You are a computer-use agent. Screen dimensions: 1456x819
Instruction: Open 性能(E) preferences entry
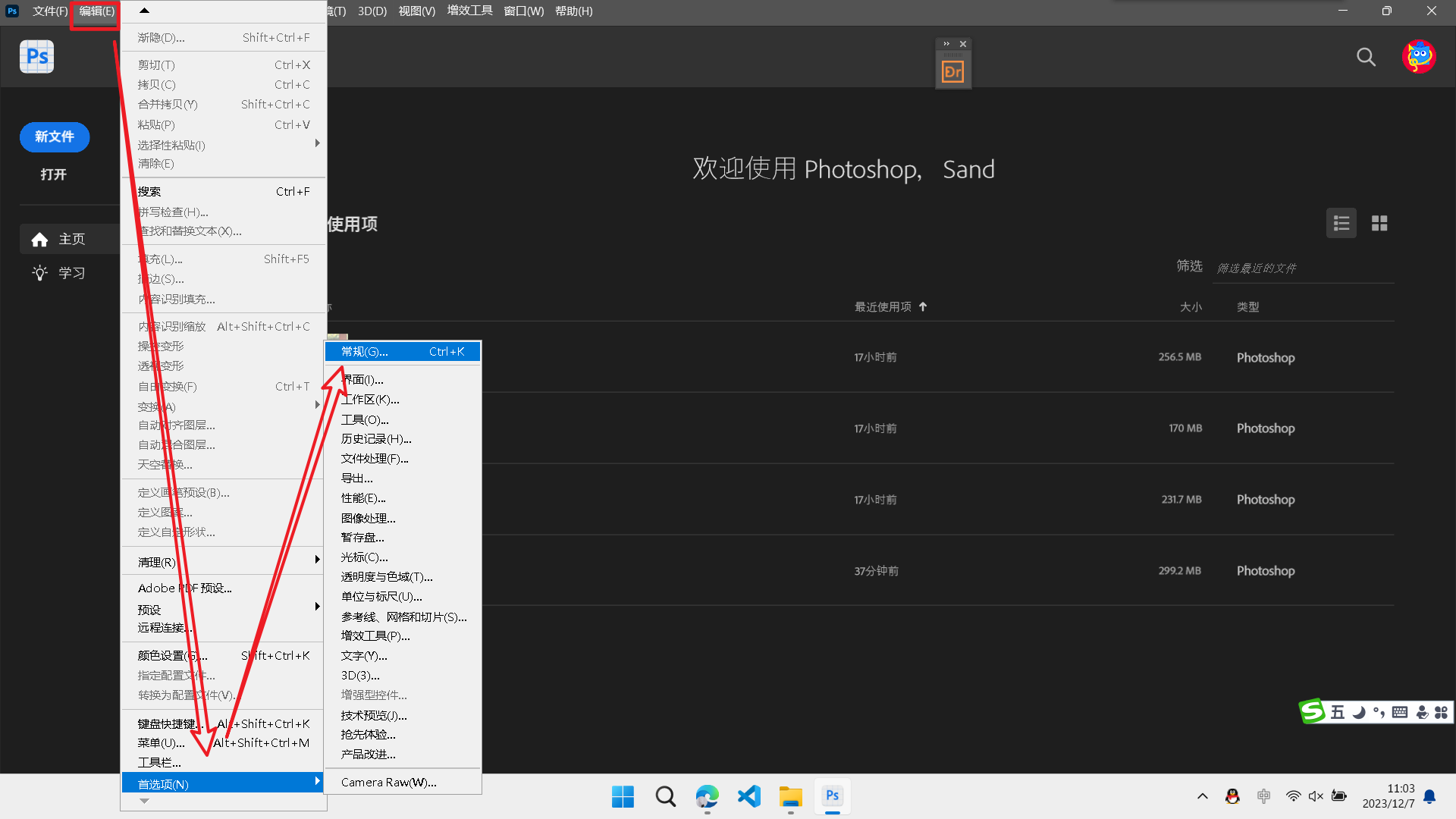(363, 498)
